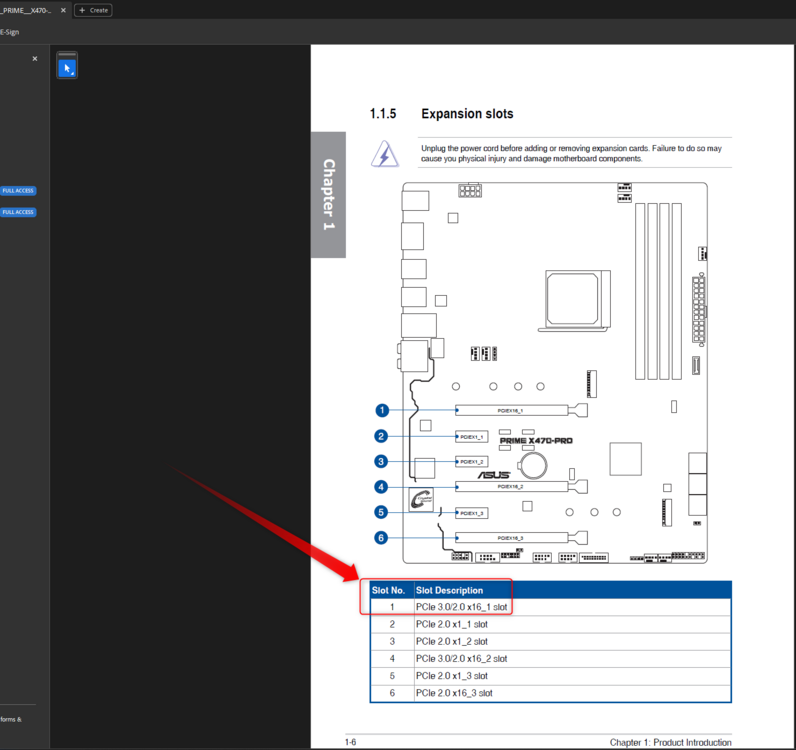Close the left side panel

pyautogui.click(x=35, y=59)
